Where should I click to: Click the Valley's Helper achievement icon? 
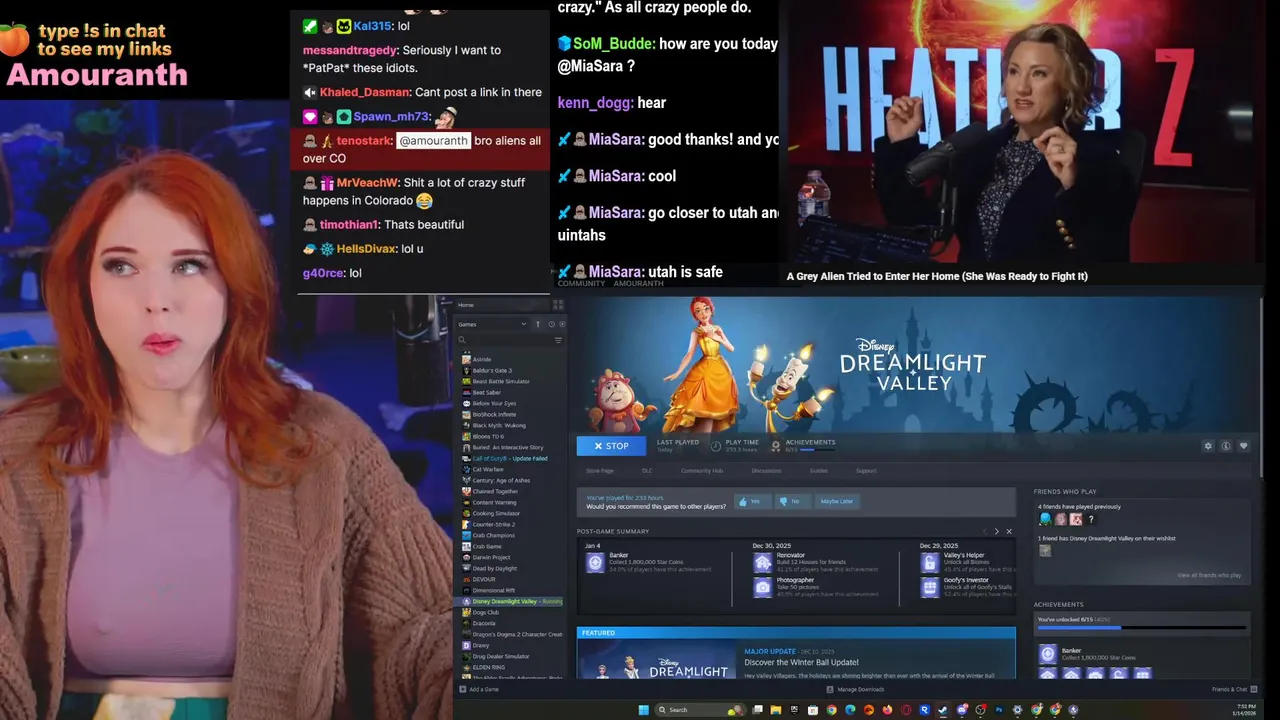pos(930,563)
